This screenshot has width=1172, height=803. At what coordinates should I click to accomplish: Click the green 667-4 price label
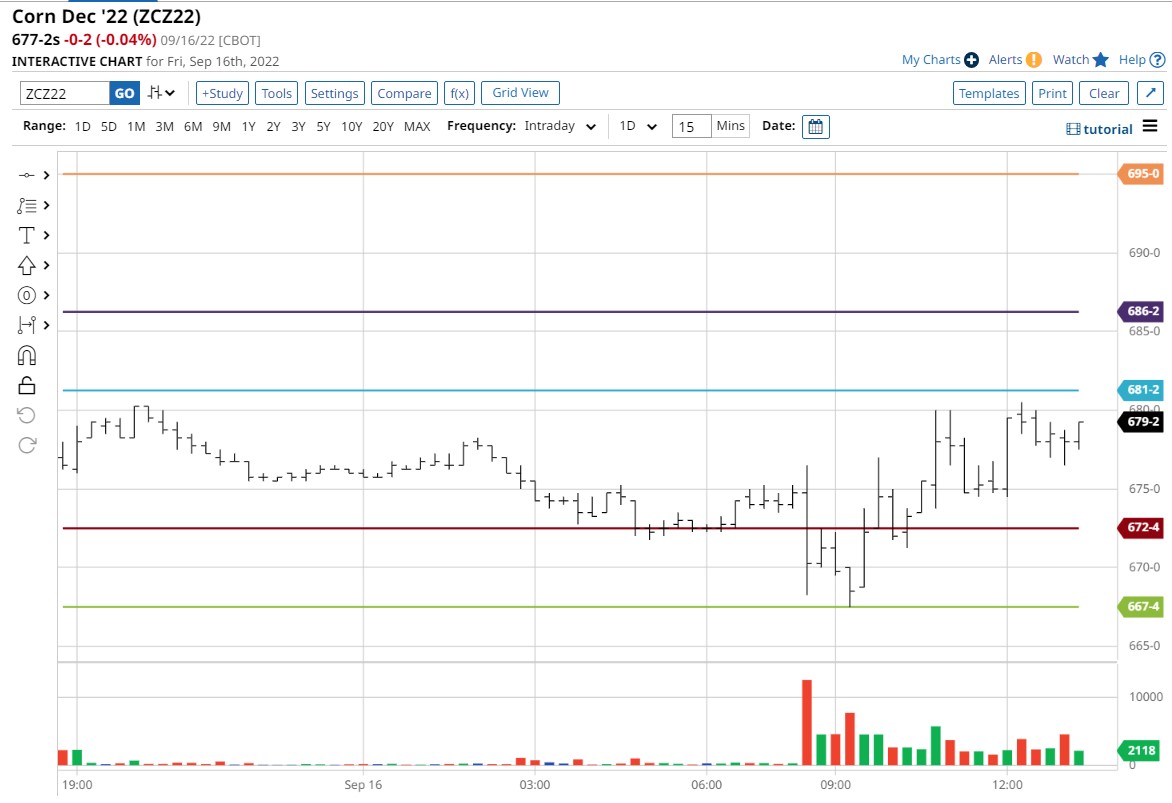click(1141, 606)
